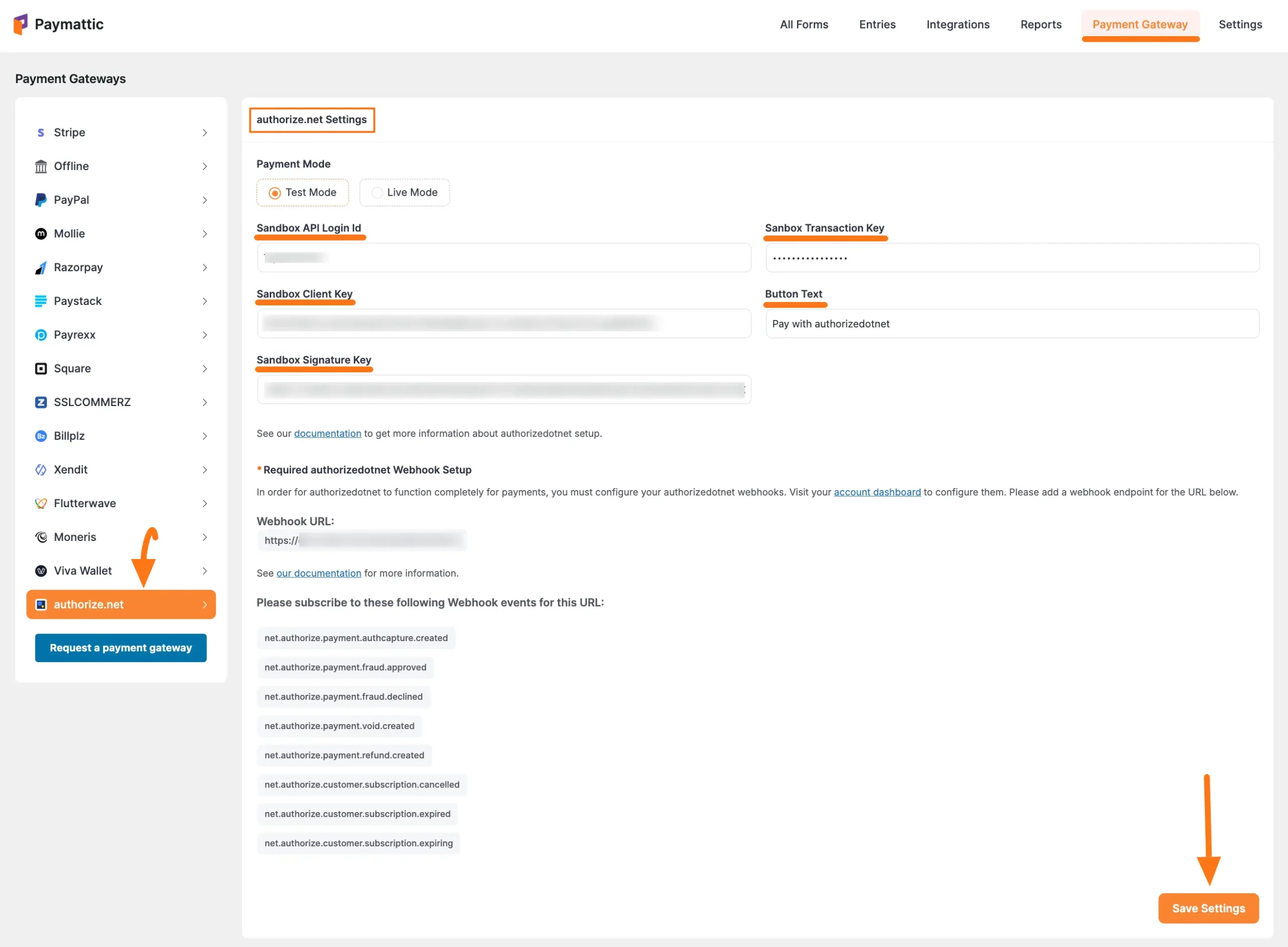The height and width of the screenshot is (947, 1288).
Task: Select the Stripe gateway icon
Action: 41,132
